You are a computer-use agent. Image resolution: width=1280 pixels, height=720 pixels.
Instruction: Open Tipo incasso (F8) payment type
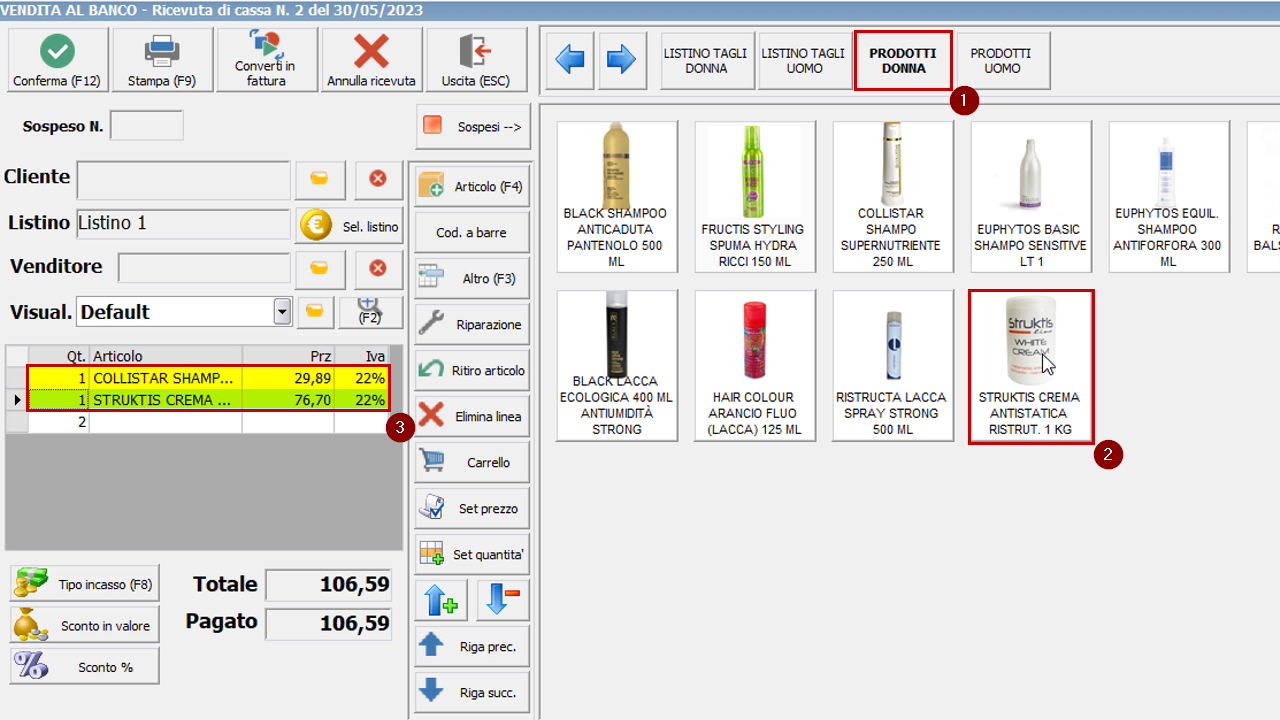pyautogui.click(x=85, y=584)
